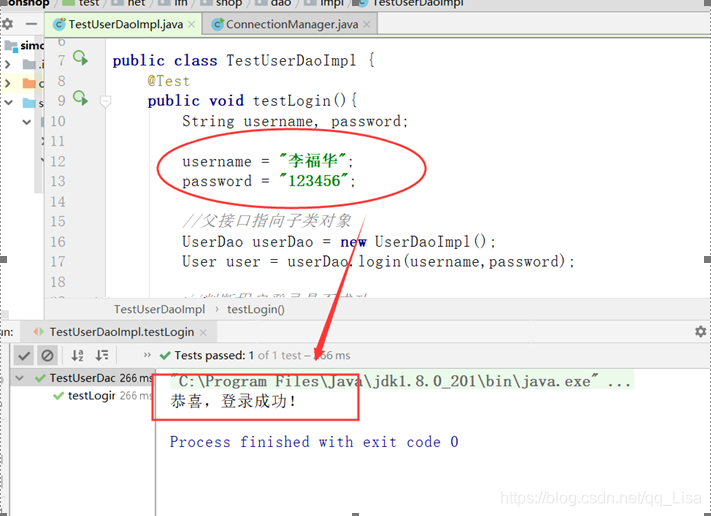Click line number 14 in the gutter
This screenshot has width=711, height=516.
coord(58,201)
